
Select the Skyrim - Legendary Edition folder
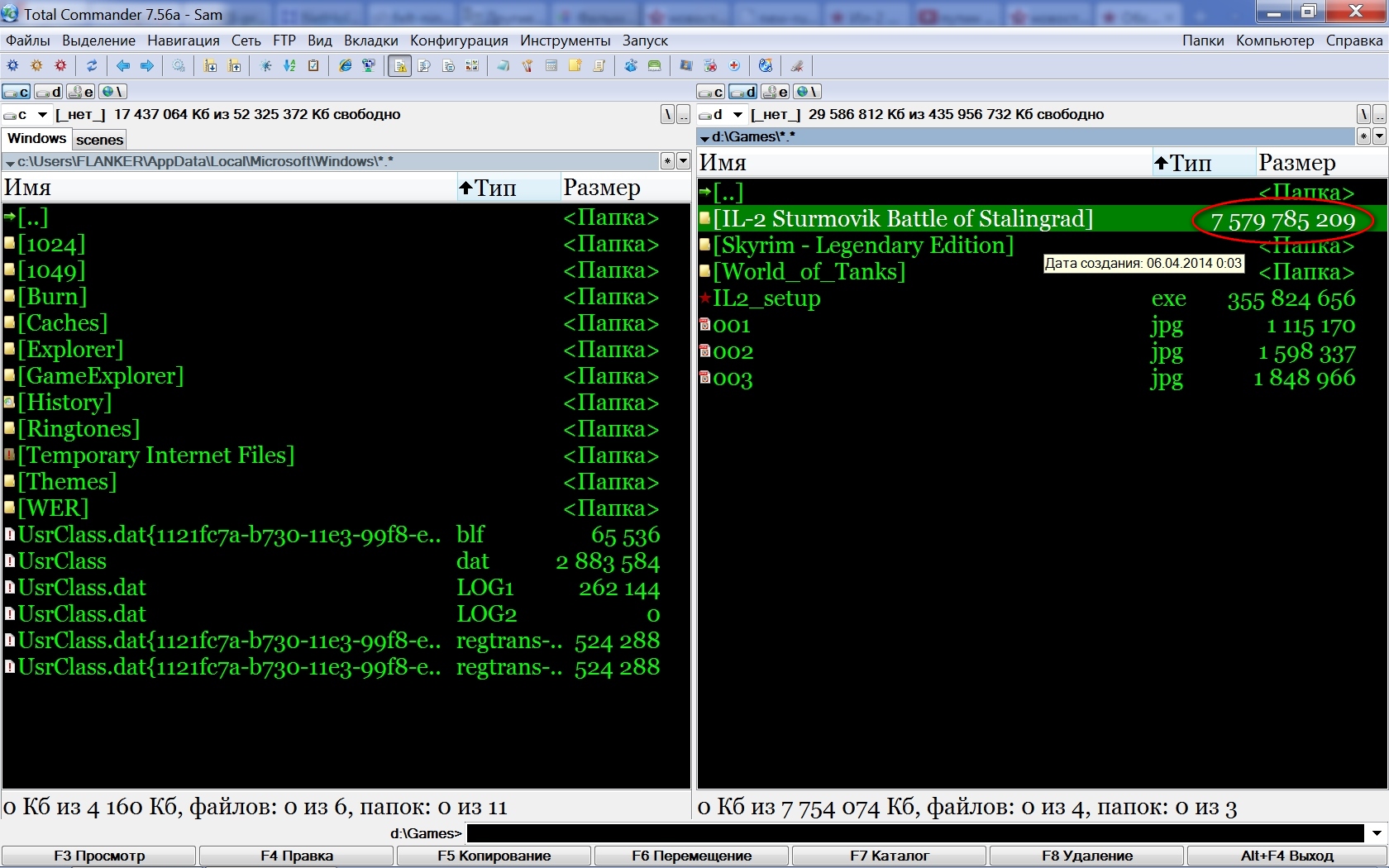[862, 246]
